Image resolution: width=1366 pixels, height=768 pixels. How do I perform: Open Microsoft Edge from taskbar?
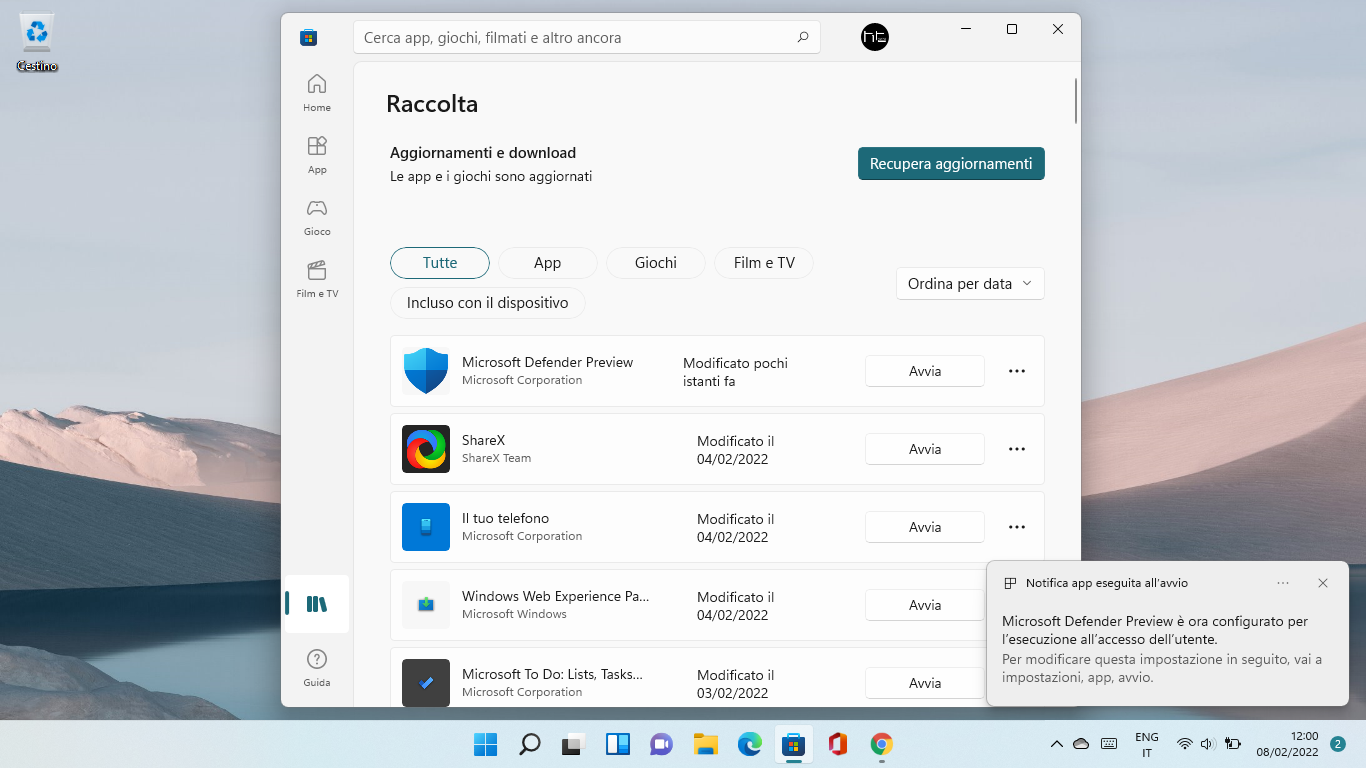click(x=749, y=744)
